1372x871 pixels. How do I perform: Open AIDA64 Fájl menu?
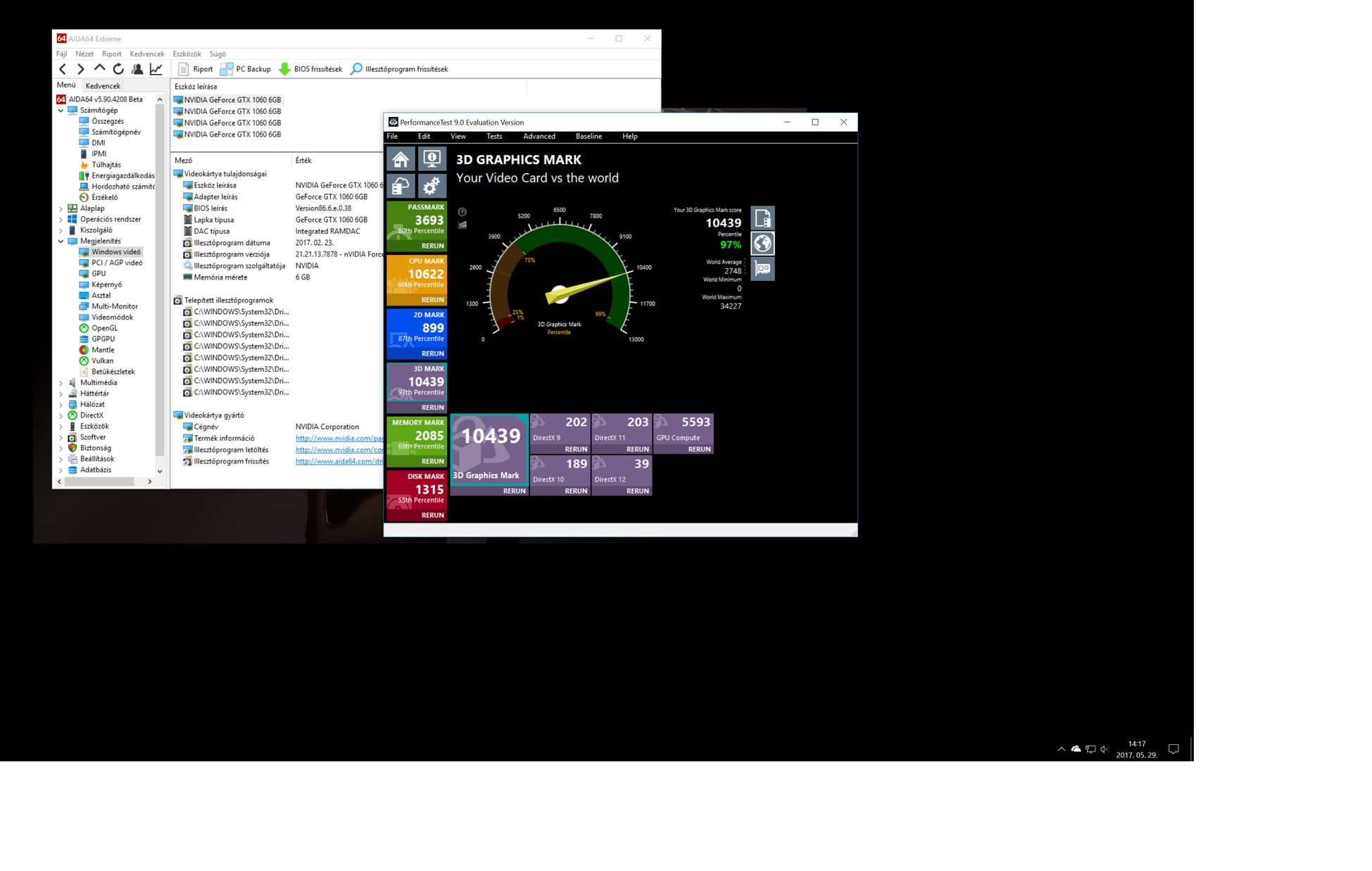click(62, 54)
